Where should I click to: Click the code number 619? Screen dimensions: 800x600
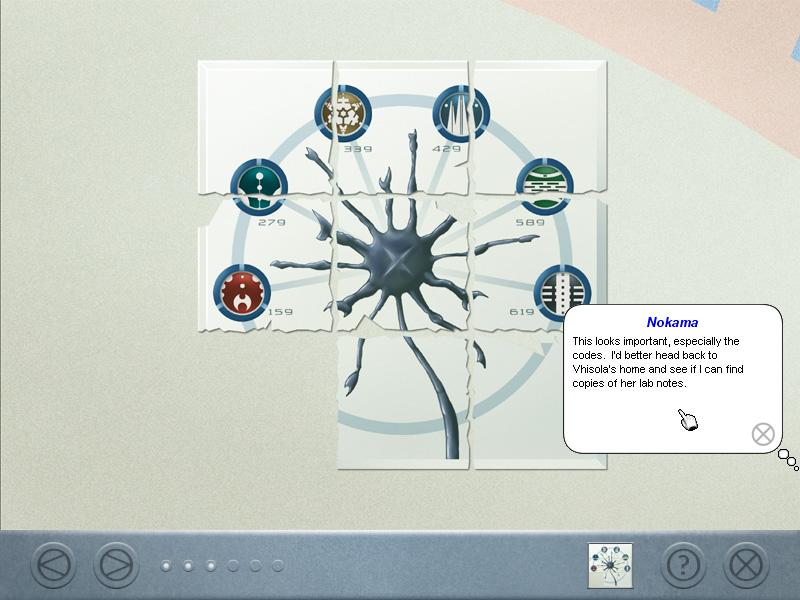522,312
